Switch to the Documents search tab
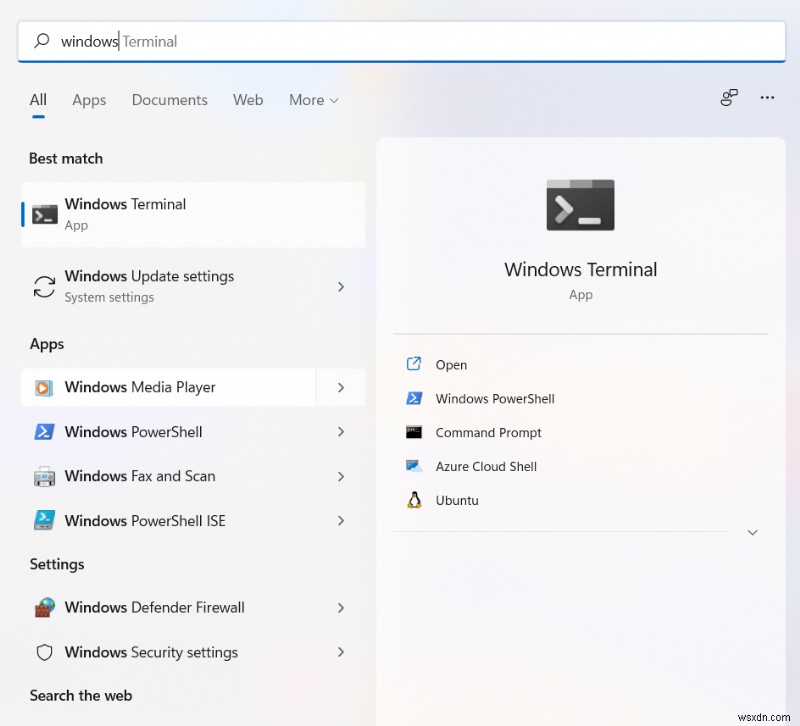This screenshot has height=726, width=800. (x=169, y=100)
